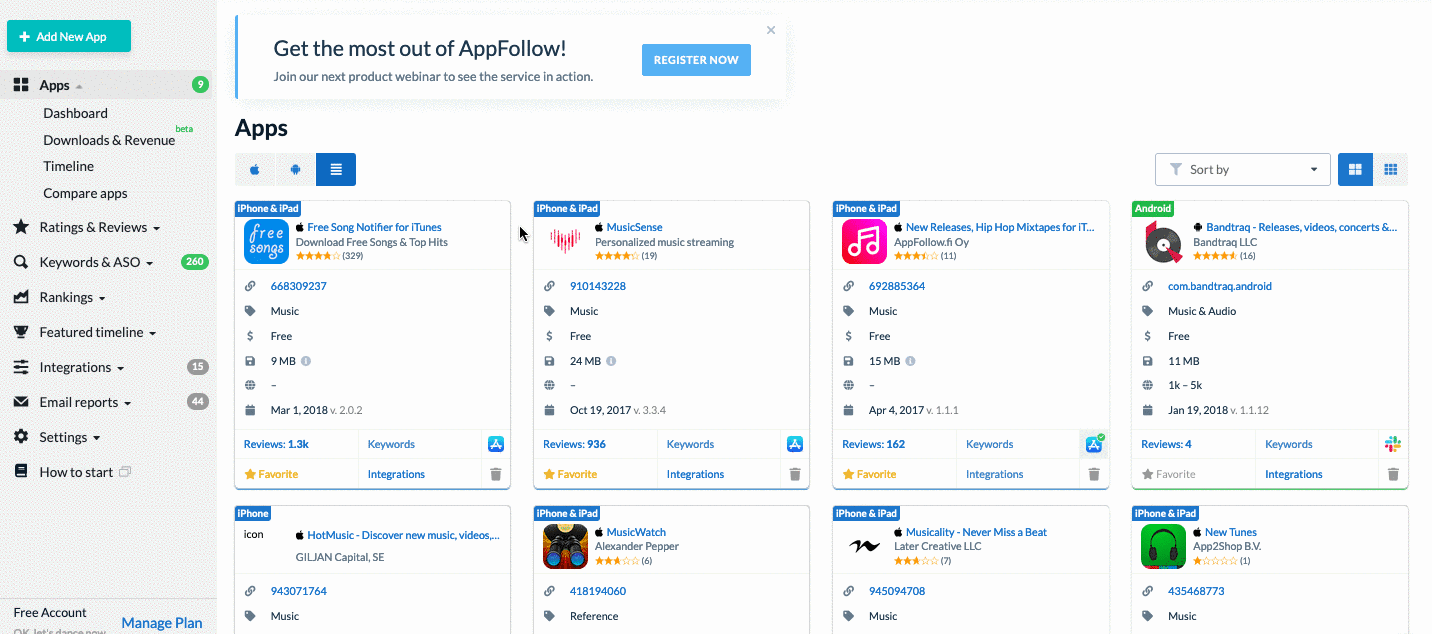Expand the Rankings menu
Viewport: 1432px width, 634px height.
(x=72, y=297)
